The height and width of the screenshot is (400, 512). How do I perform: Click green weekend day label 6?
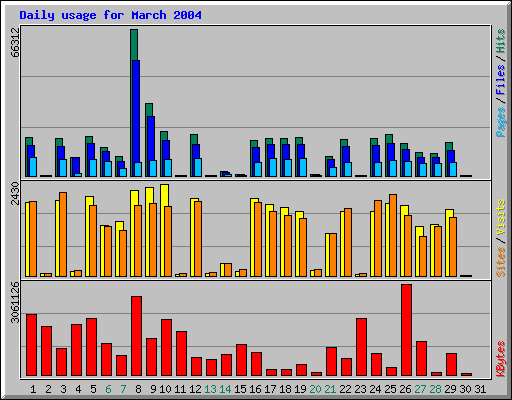(x=108, y=389)
